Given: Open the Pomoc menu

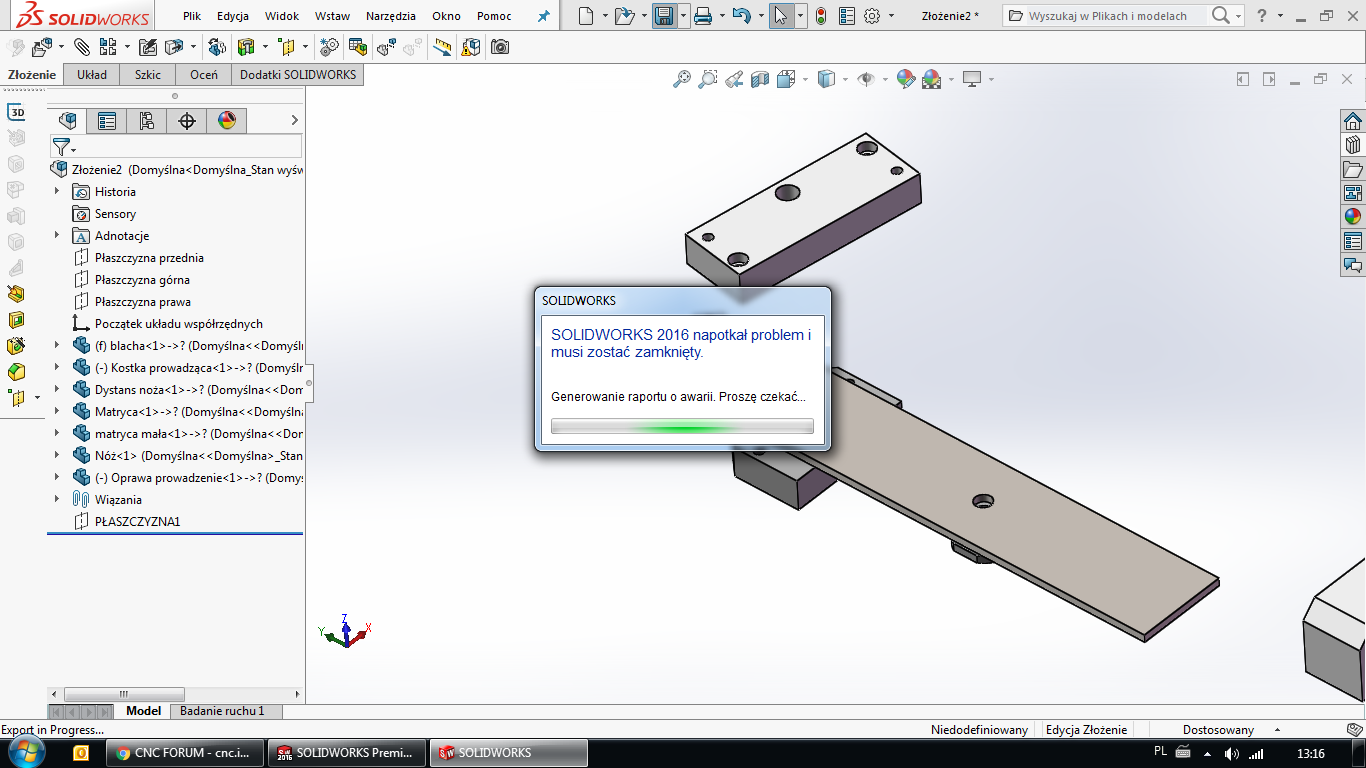Looking at the screenshot, I should pyautogui.click(x=494, y=16).
